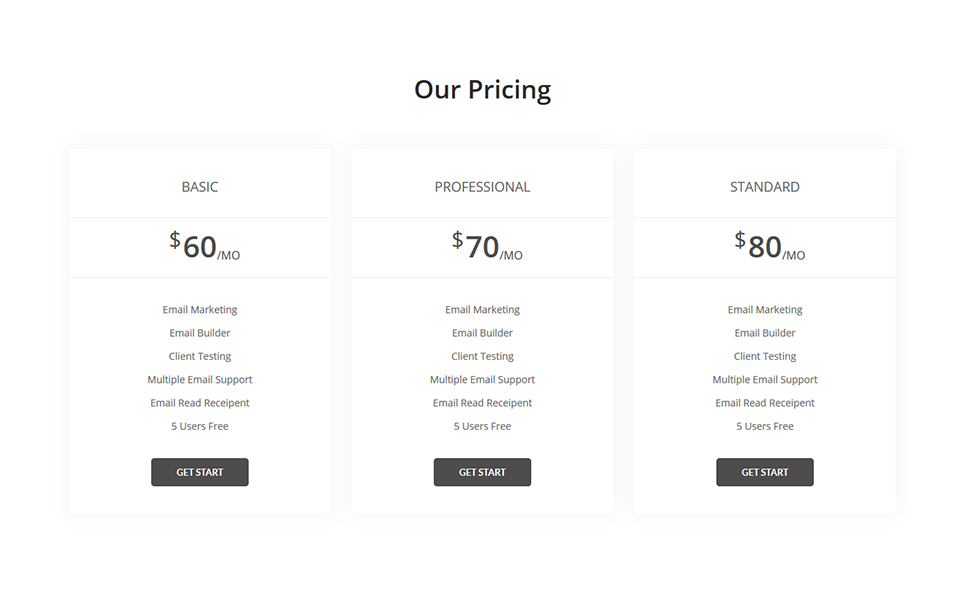The image size is (965, 600).
Task: Click the Professional plan GET START button
Action: coord(482,472)
